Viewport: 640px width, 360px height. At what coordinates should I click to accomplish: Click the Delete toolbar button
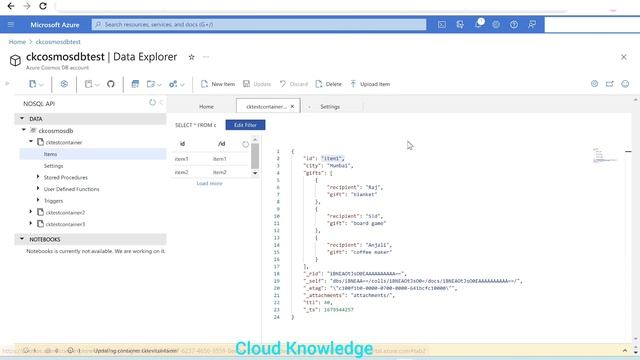point(329,84)
